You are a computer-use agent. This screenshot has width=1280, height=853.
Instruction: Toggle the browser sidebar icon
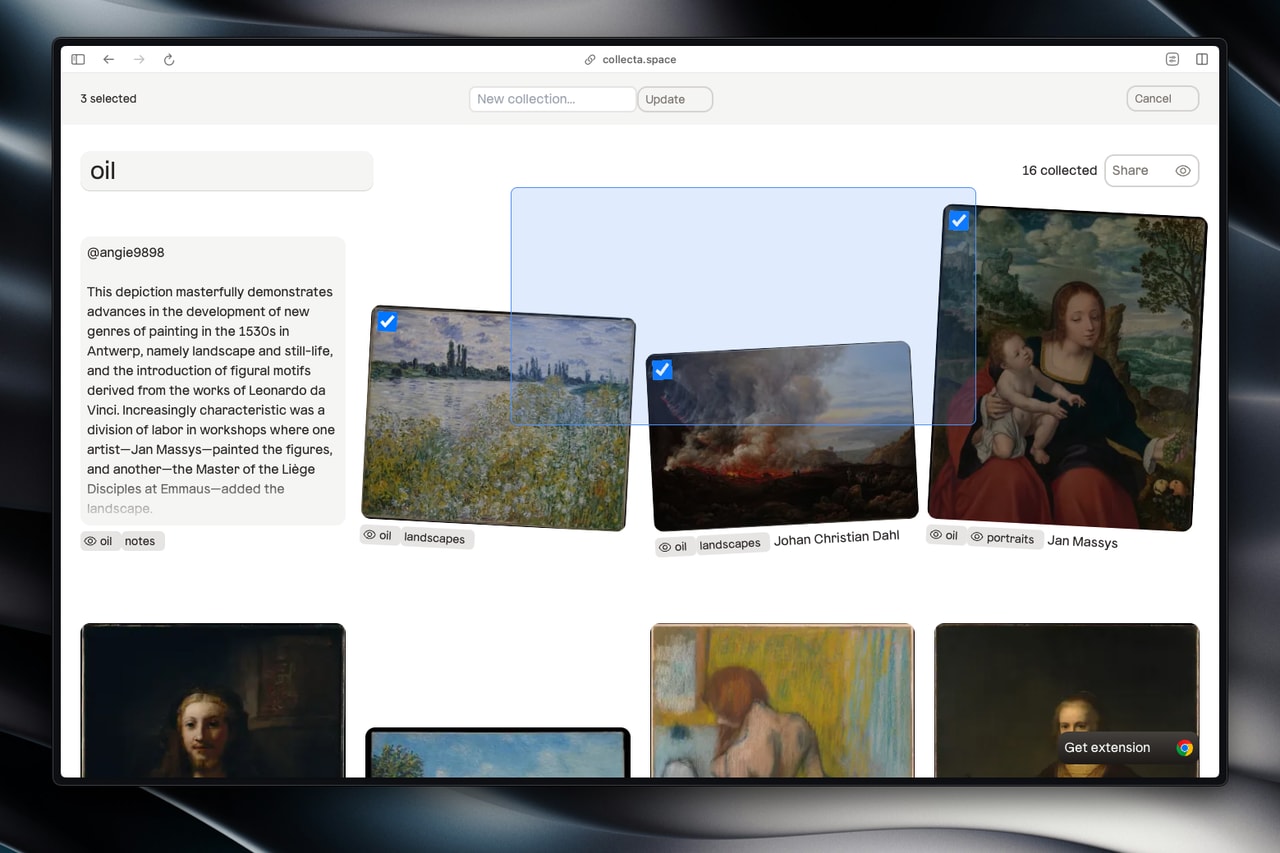pyautogui.click(x=78, y=60)
